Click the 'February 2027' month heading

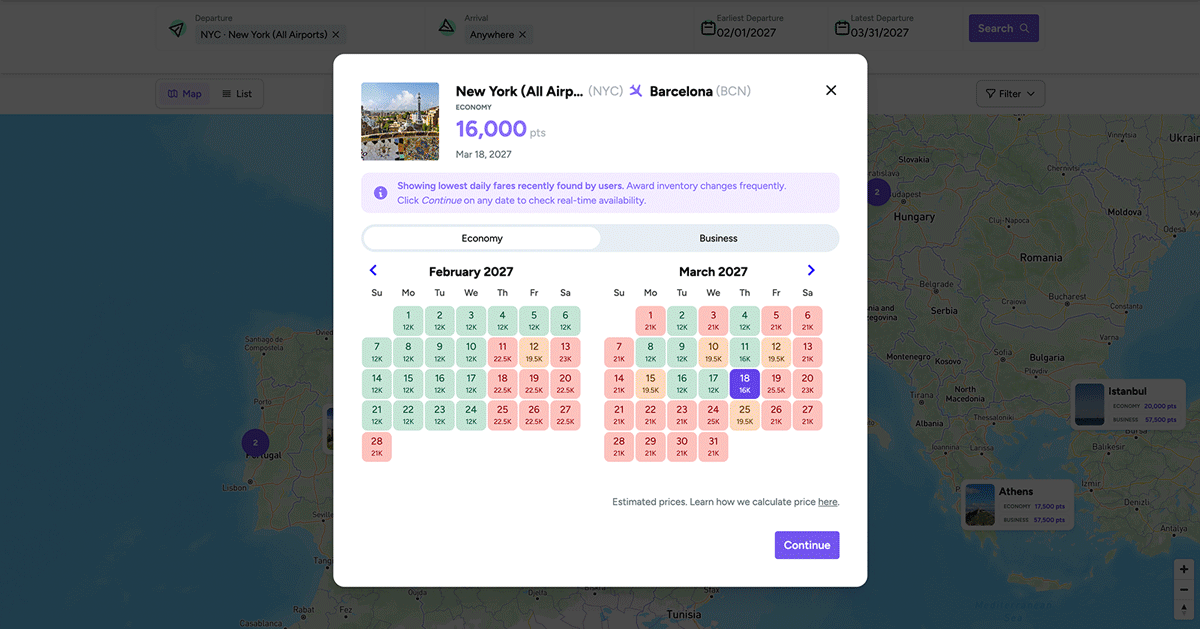click(x=471, y=272)
